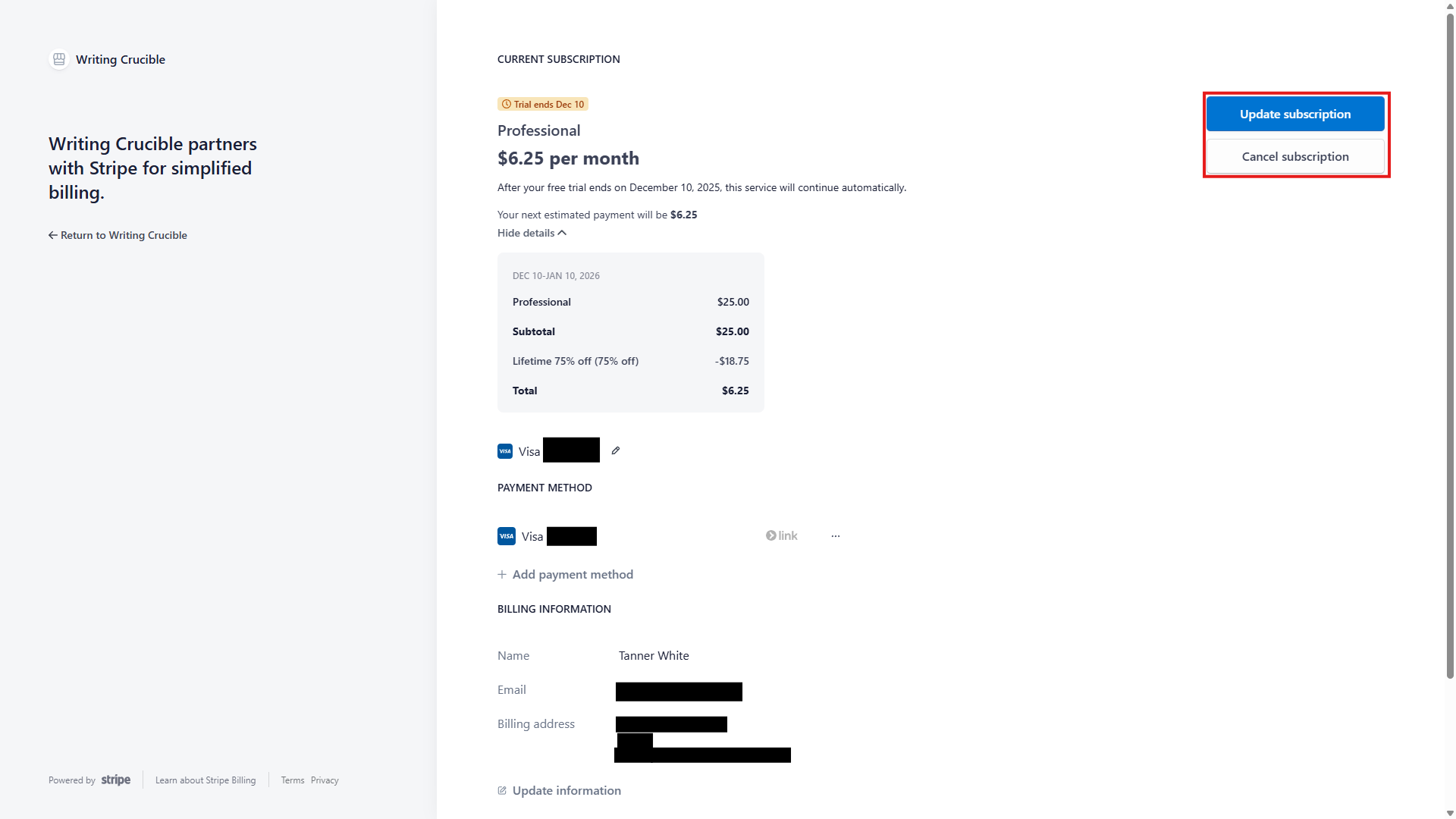Viewport: 1456px width, 819px height.
Task: Cancel the Professional subscription
Action: click(x=1295, y=156)
